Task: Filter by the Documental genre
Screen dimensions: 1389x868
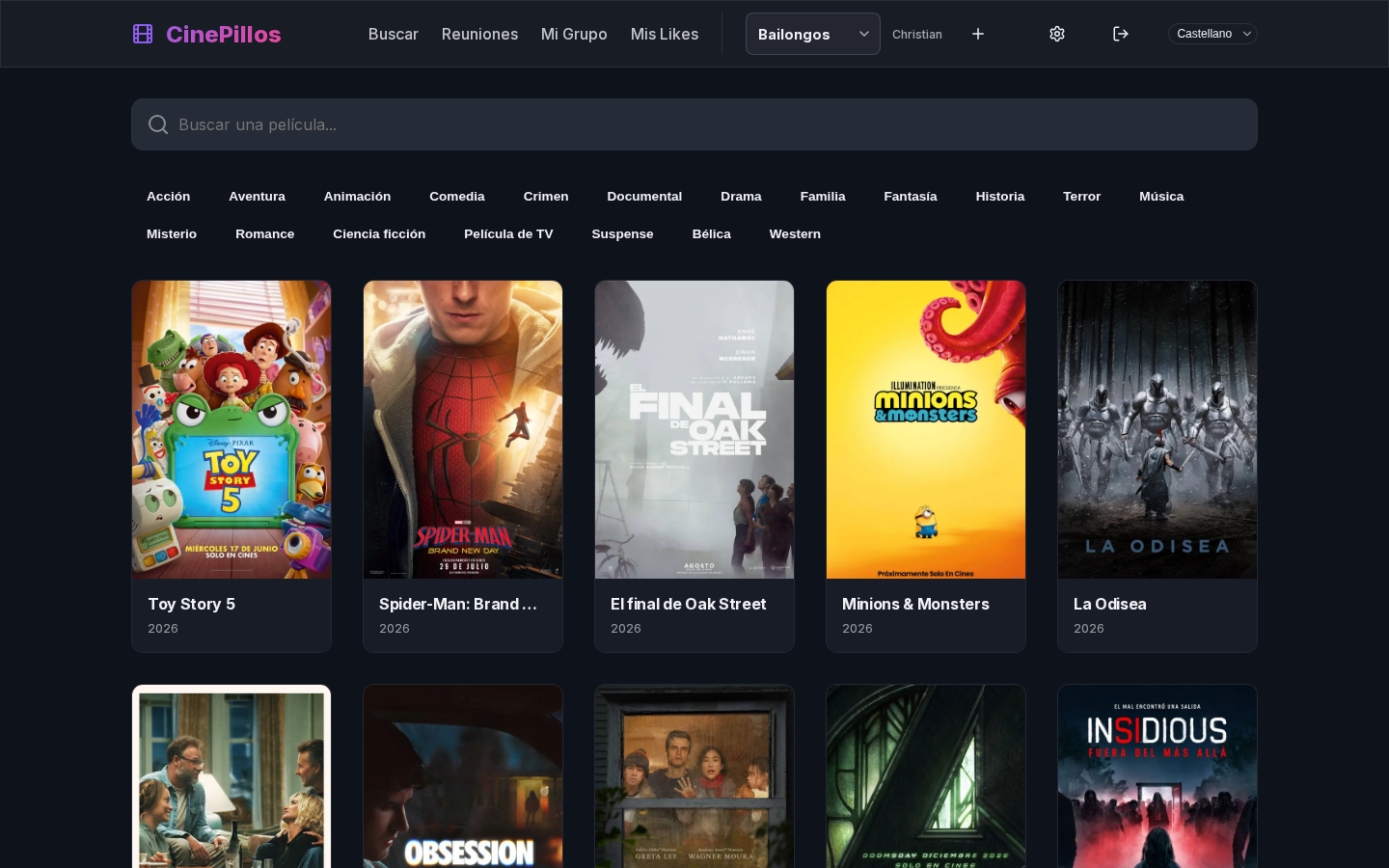Action: pyautogui.click(x=644, y=196)
